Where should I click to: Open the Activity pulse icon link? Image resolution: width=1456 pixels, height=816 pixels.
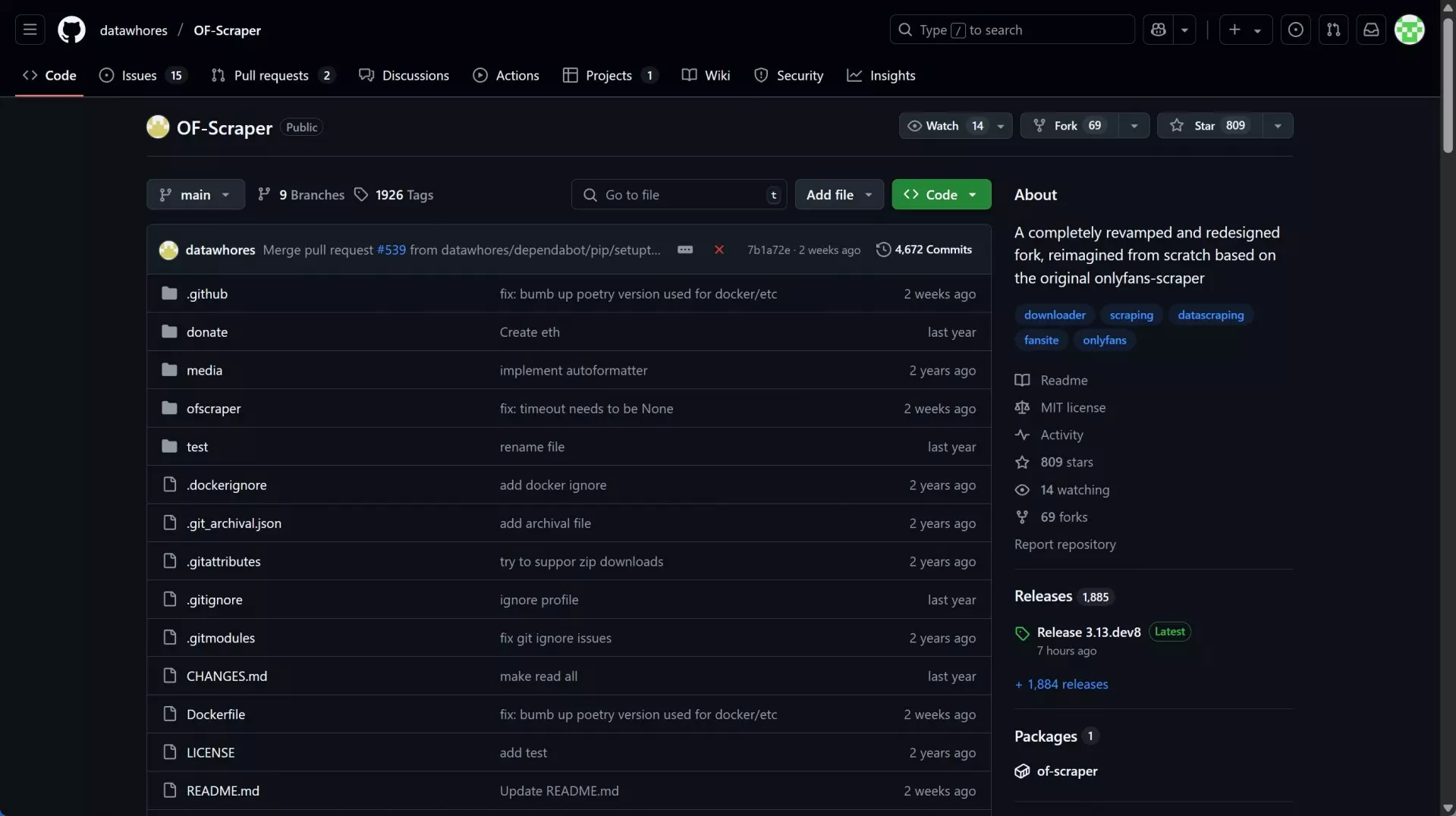coord(1022,435)
